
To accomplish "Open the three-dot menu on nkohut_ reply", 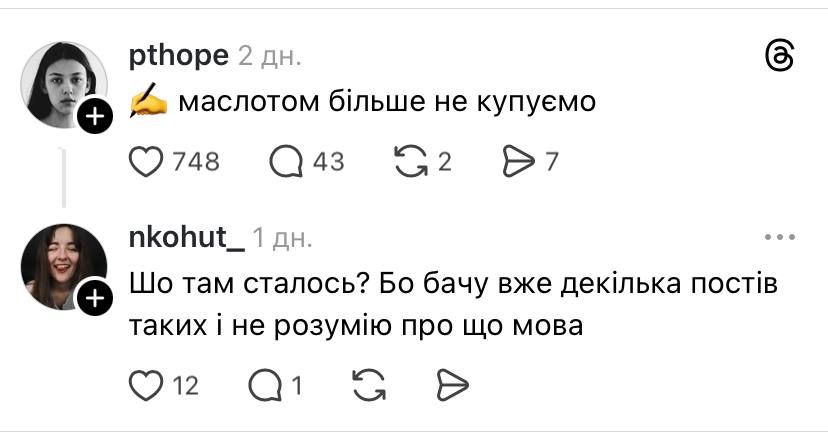I will [778, 237].
